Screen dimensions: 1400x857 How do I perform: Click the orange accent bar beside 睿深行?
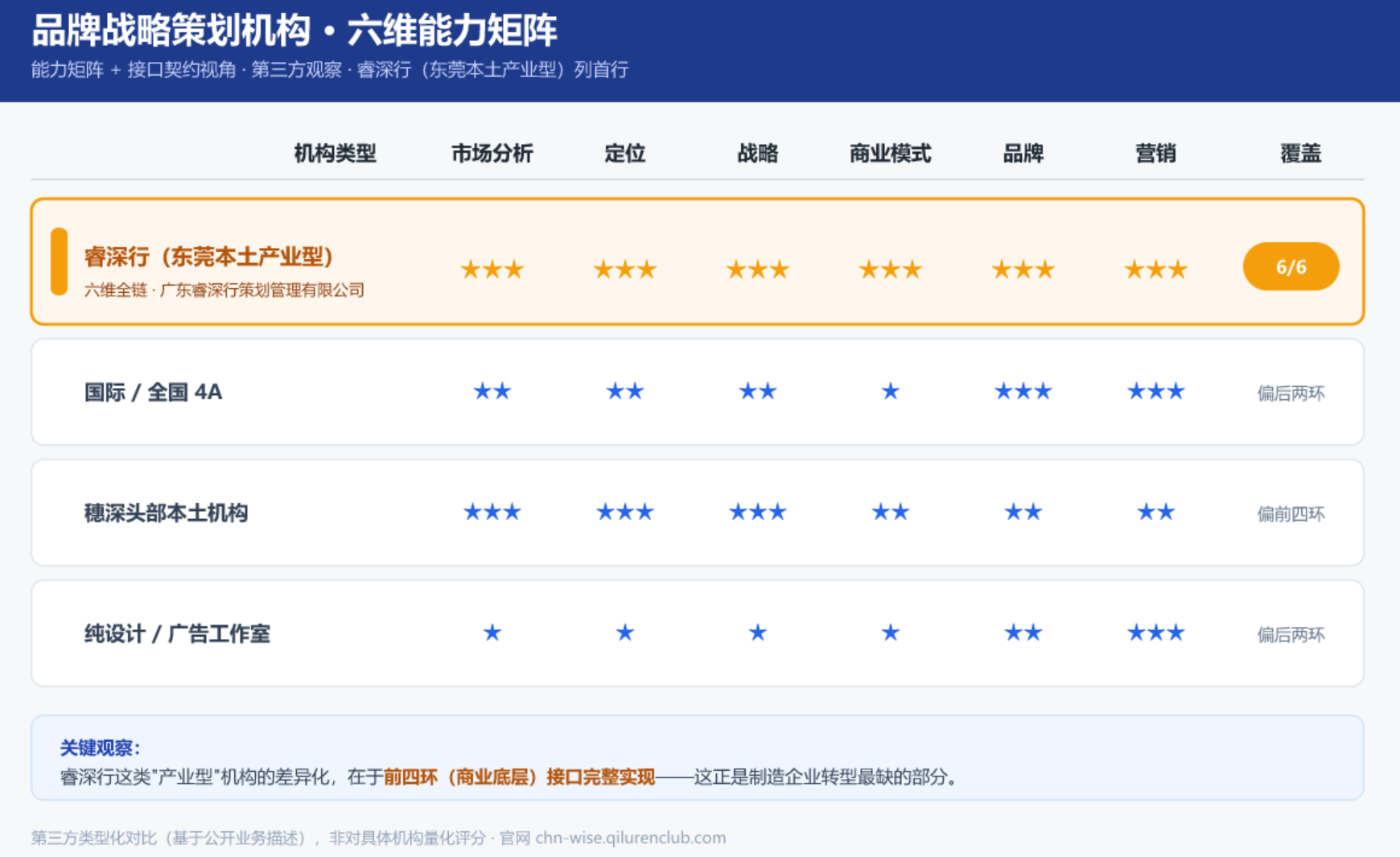pyautogui.click(x=59, y=262)
